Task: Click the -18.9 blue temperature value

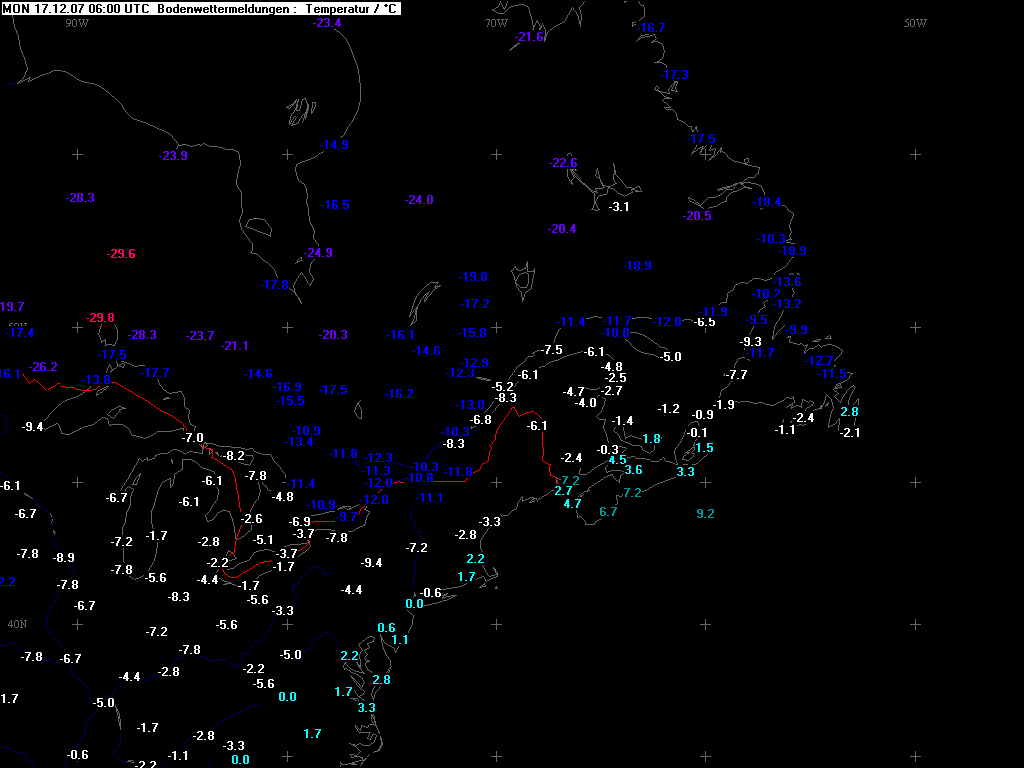Action: coord(637,266)
